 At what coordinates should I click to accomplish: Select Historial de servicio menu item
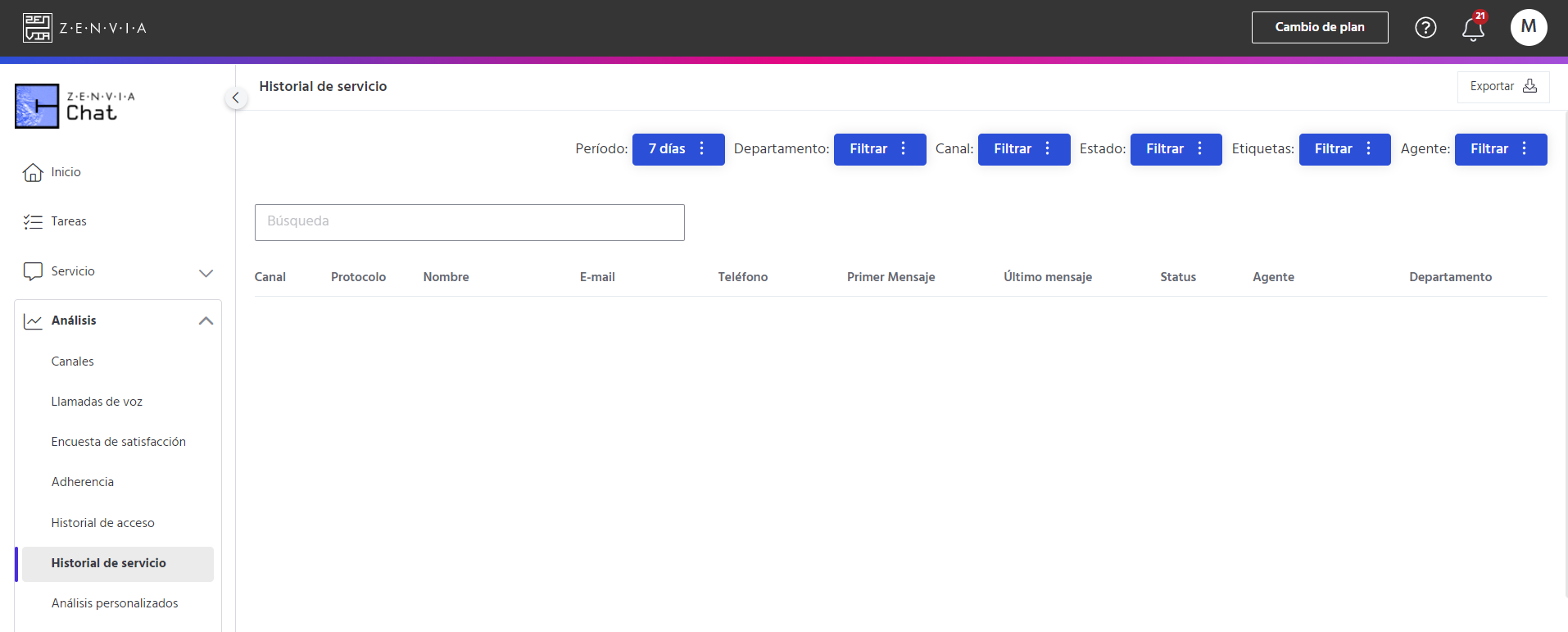pyautogui.click(x=118, y=564)
